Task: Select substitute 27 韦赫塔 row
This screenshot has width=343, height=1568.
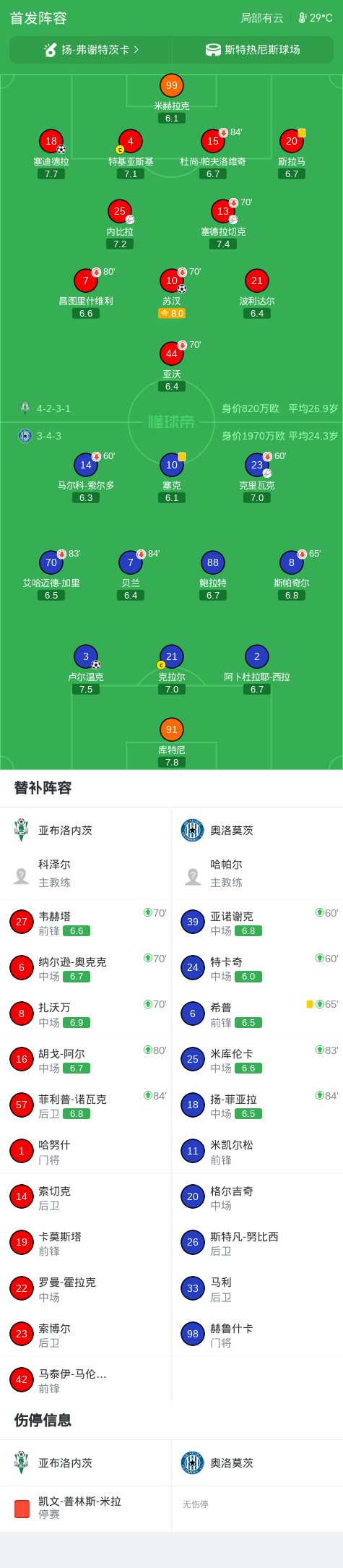Action: [86, 922]
